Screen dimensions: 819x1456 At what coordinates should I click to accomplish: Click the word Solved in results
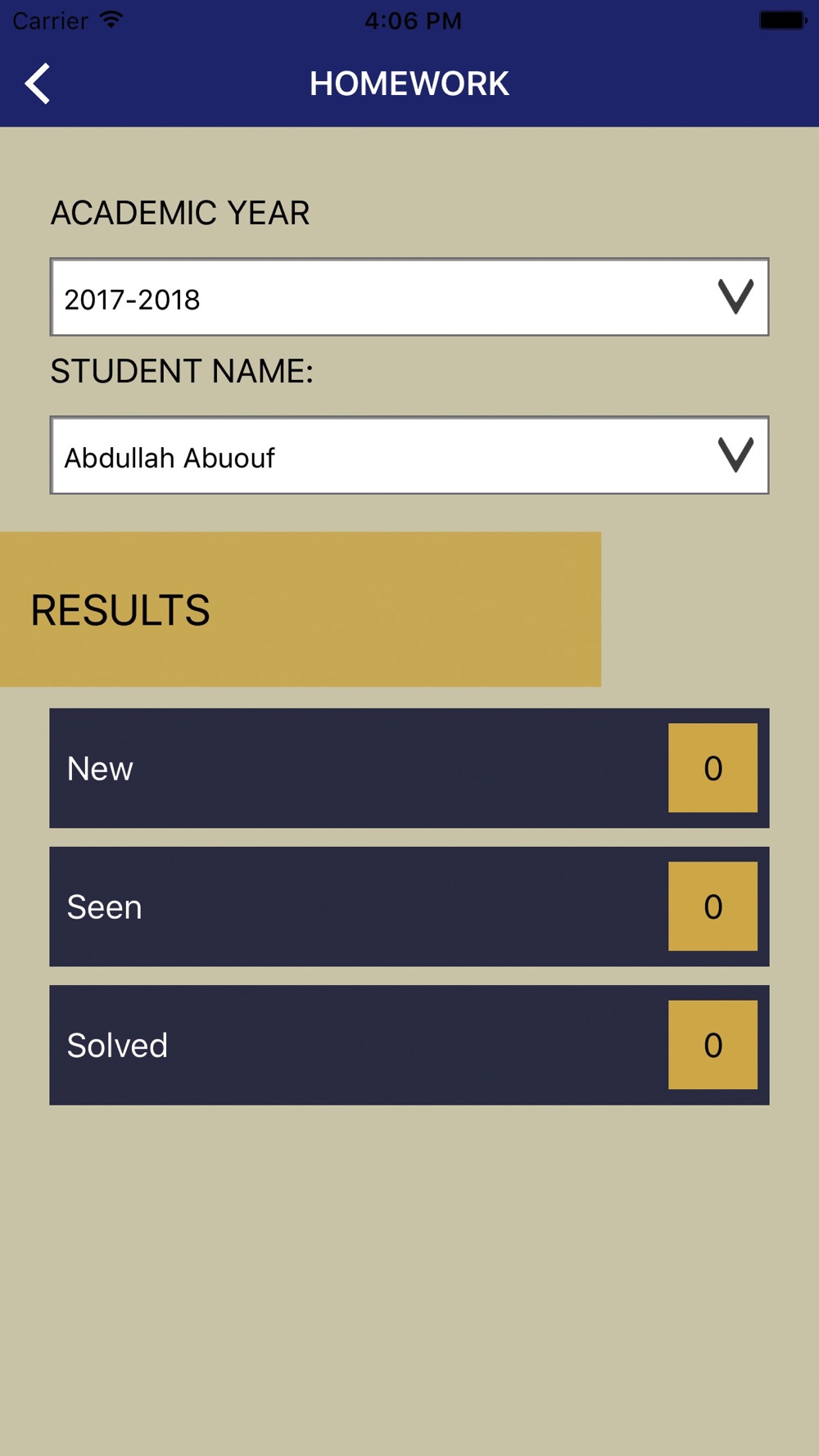(117, 1045)
